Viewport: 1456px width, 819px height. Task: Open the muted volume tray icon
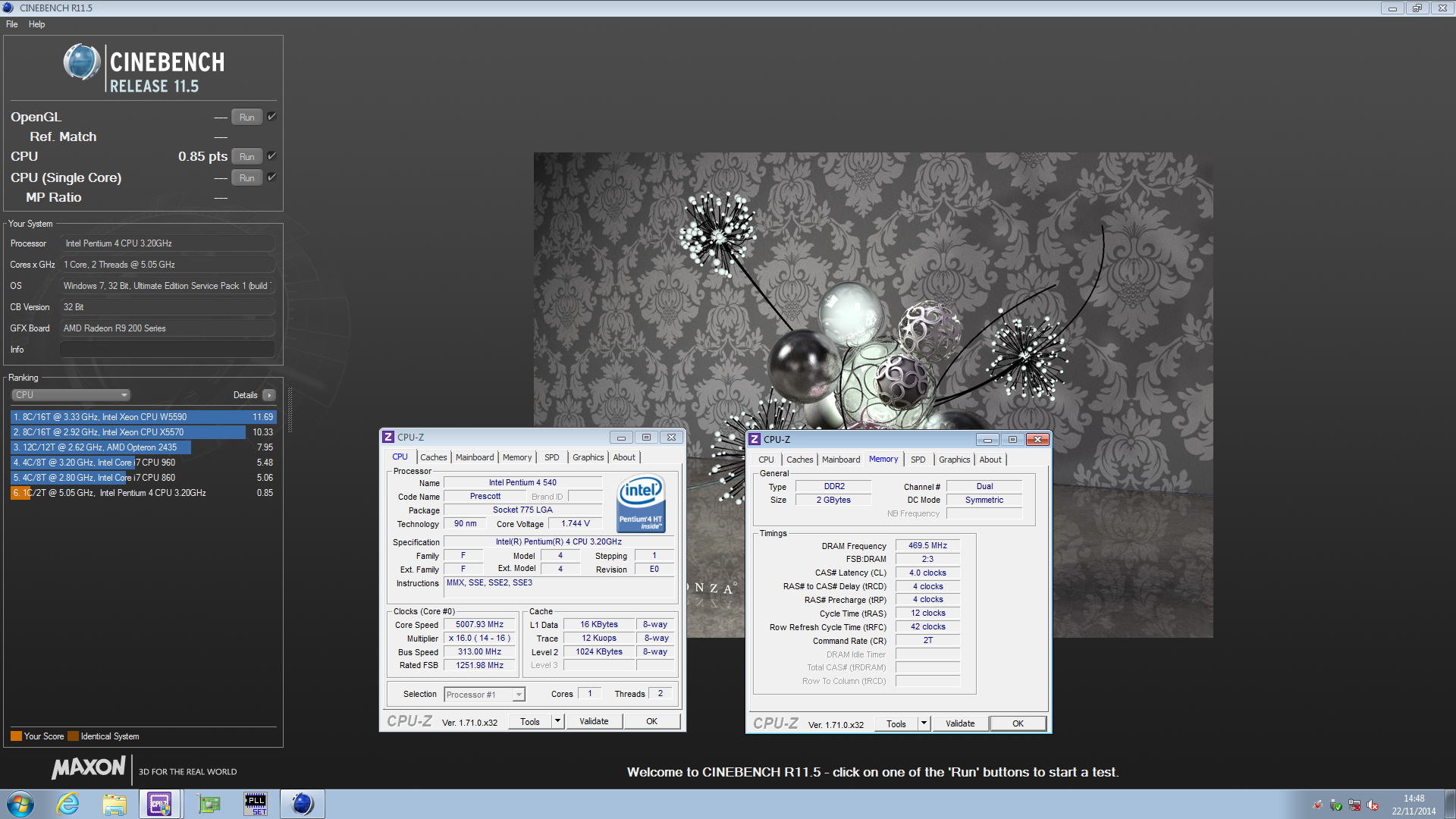[1373, 805]
